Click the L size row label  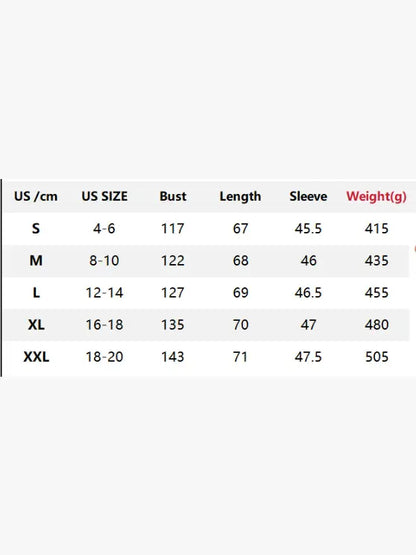(x=36, y=293)
